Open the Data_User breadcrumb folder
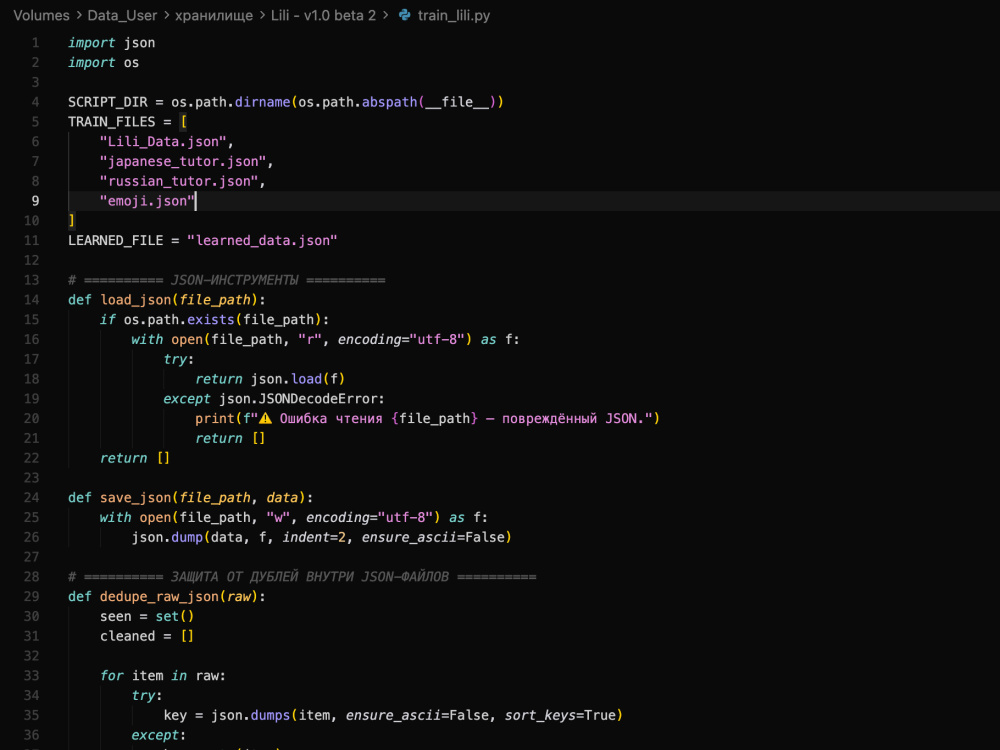This screenshot has width=1000, height=750. (x=122, y=15)
